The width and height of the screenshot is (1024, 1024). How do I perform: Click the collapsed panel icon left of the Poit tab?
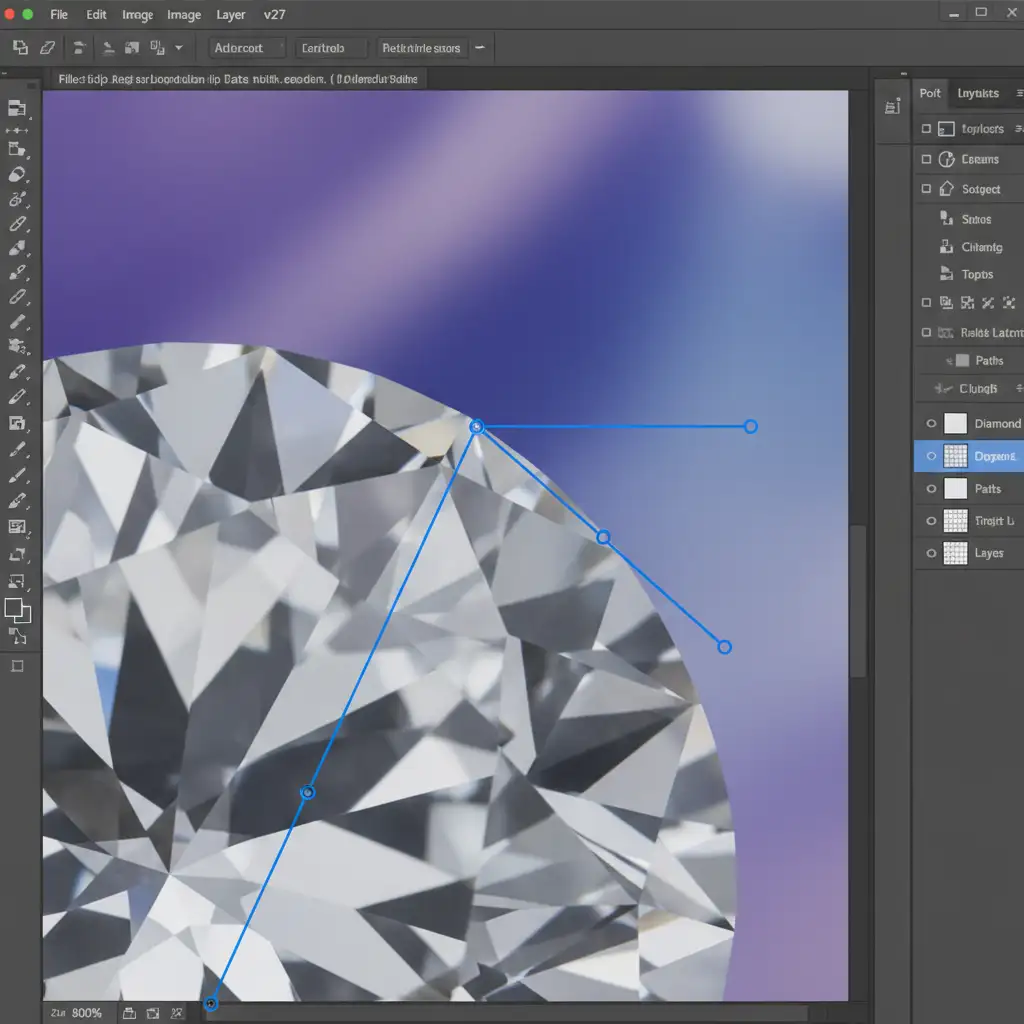pos(892,107)
